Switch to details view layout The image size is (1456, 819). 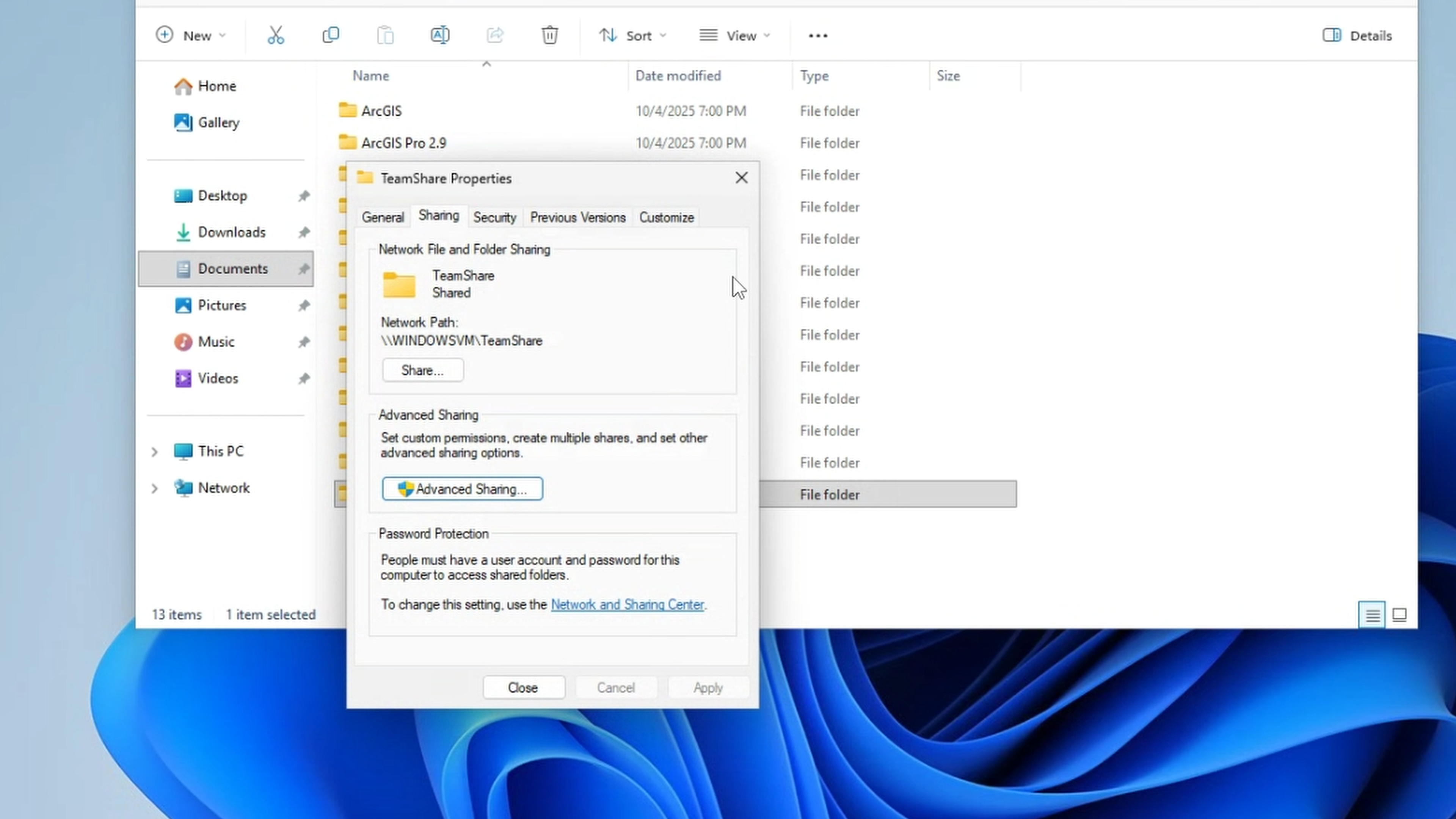(1372, 614)
